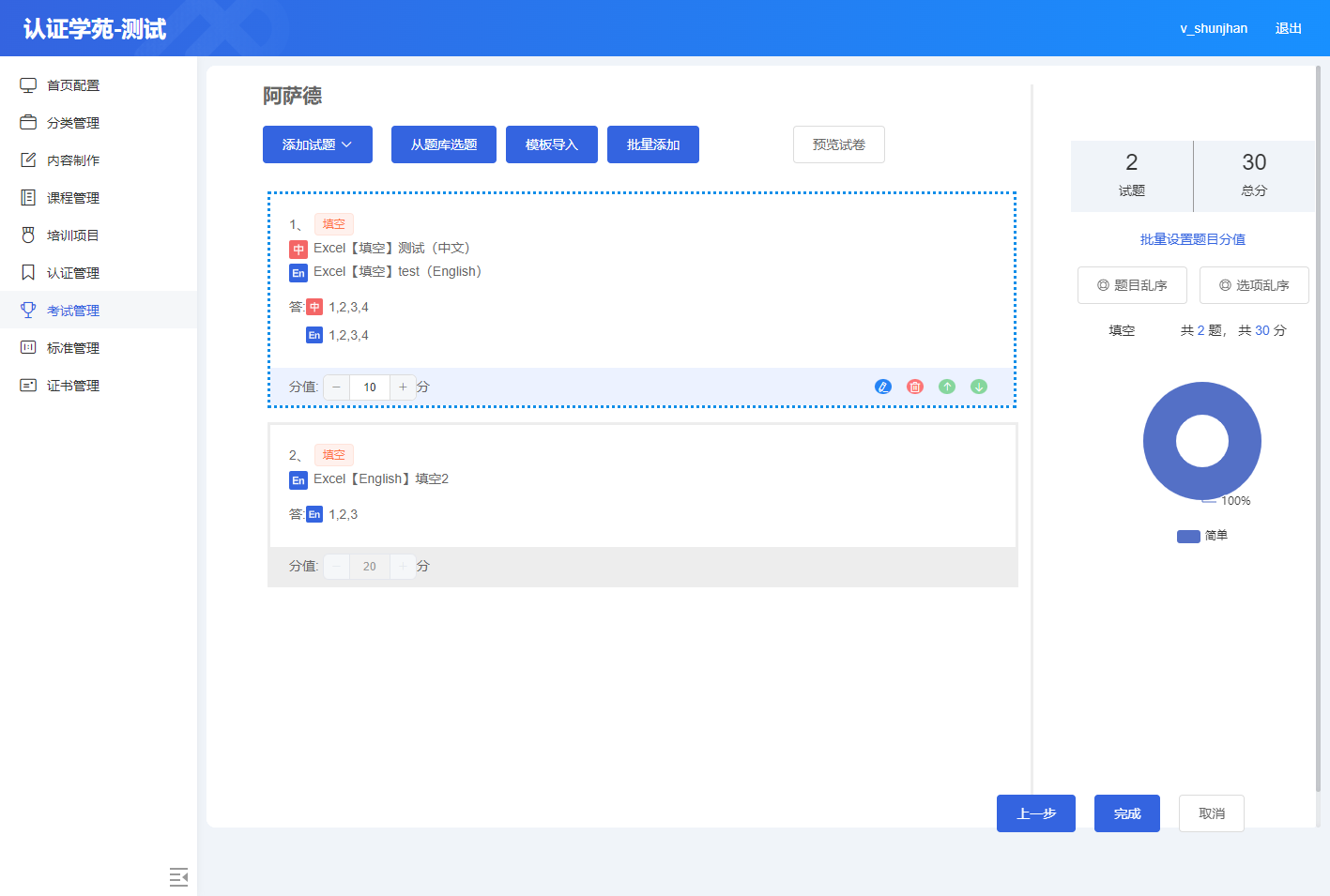Delete question 1 with the trash icon

pyautogui.click(x=915, y=387)
